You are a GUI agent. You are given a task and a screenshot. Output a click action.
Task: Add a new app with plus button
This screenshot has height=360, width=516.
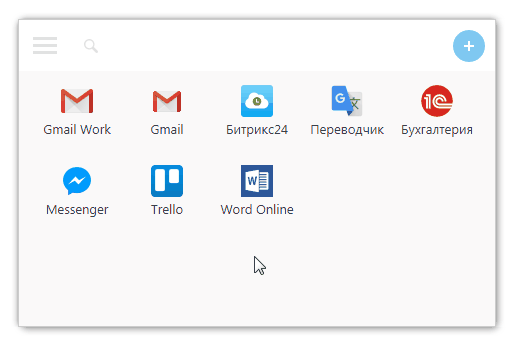pos(469,46)
